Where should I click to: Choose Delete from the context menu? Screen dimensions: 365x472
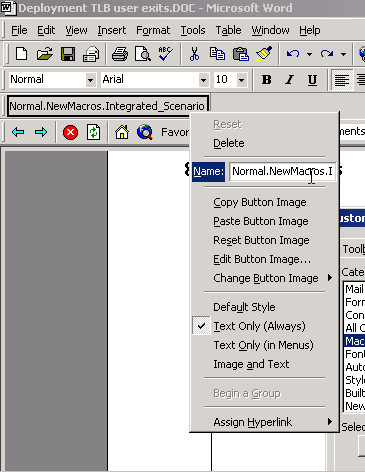pos(229,143)
